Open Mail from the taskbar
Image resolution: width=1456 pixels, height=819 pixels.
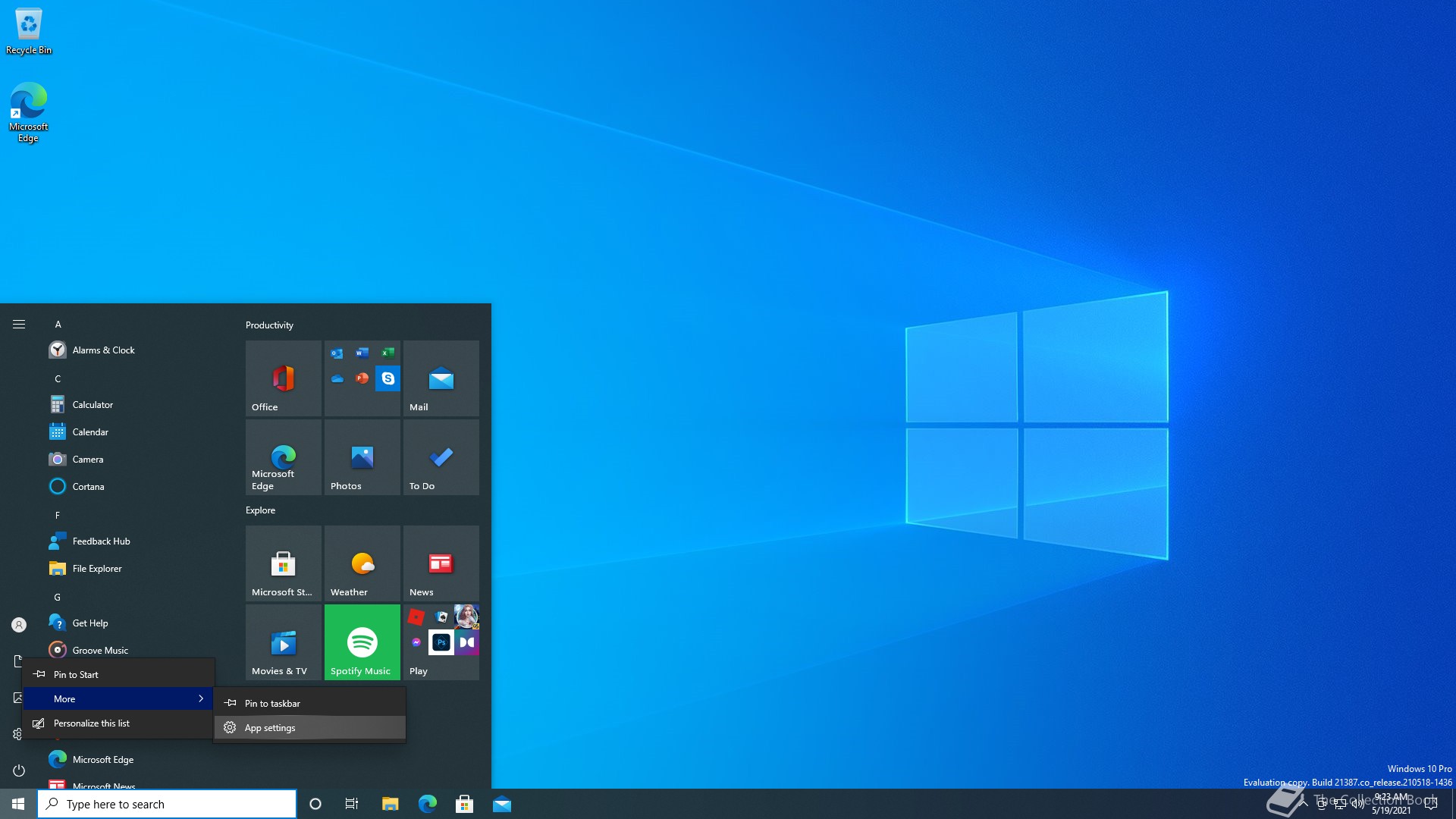[x=502, y=804]
